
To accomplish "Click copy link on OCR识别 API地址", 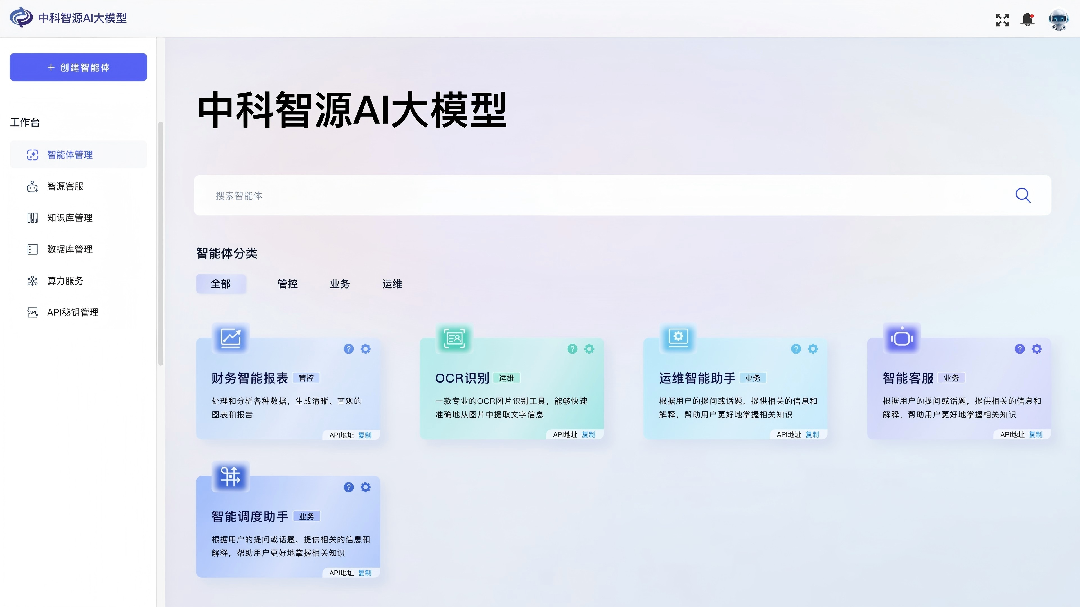I will pos(588,435).
